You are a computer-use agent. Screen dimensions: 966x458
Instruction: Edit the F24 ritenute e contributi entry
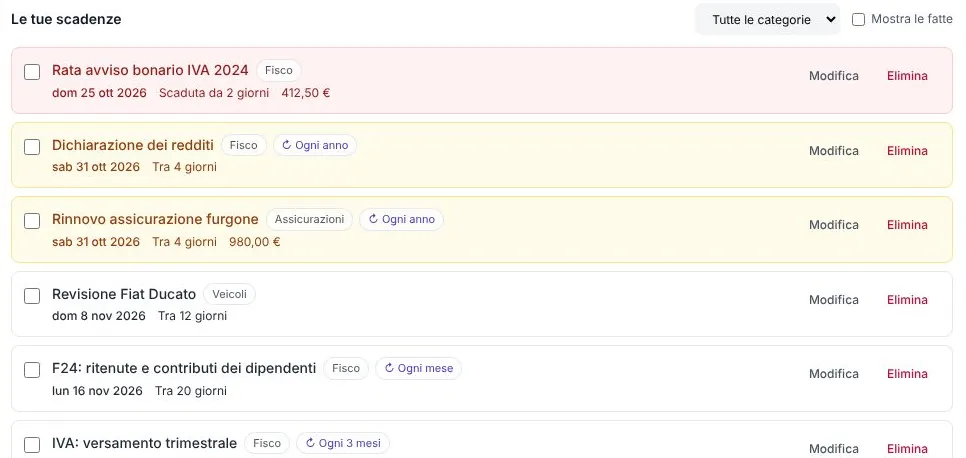click(x=834, y=374)
